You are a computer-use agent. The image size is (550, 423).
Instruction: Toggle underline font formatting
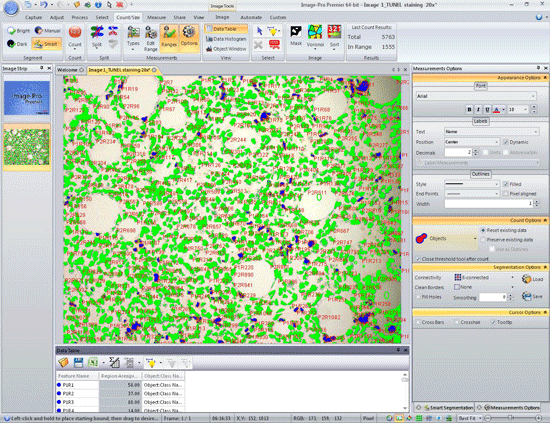coord(487,110)
